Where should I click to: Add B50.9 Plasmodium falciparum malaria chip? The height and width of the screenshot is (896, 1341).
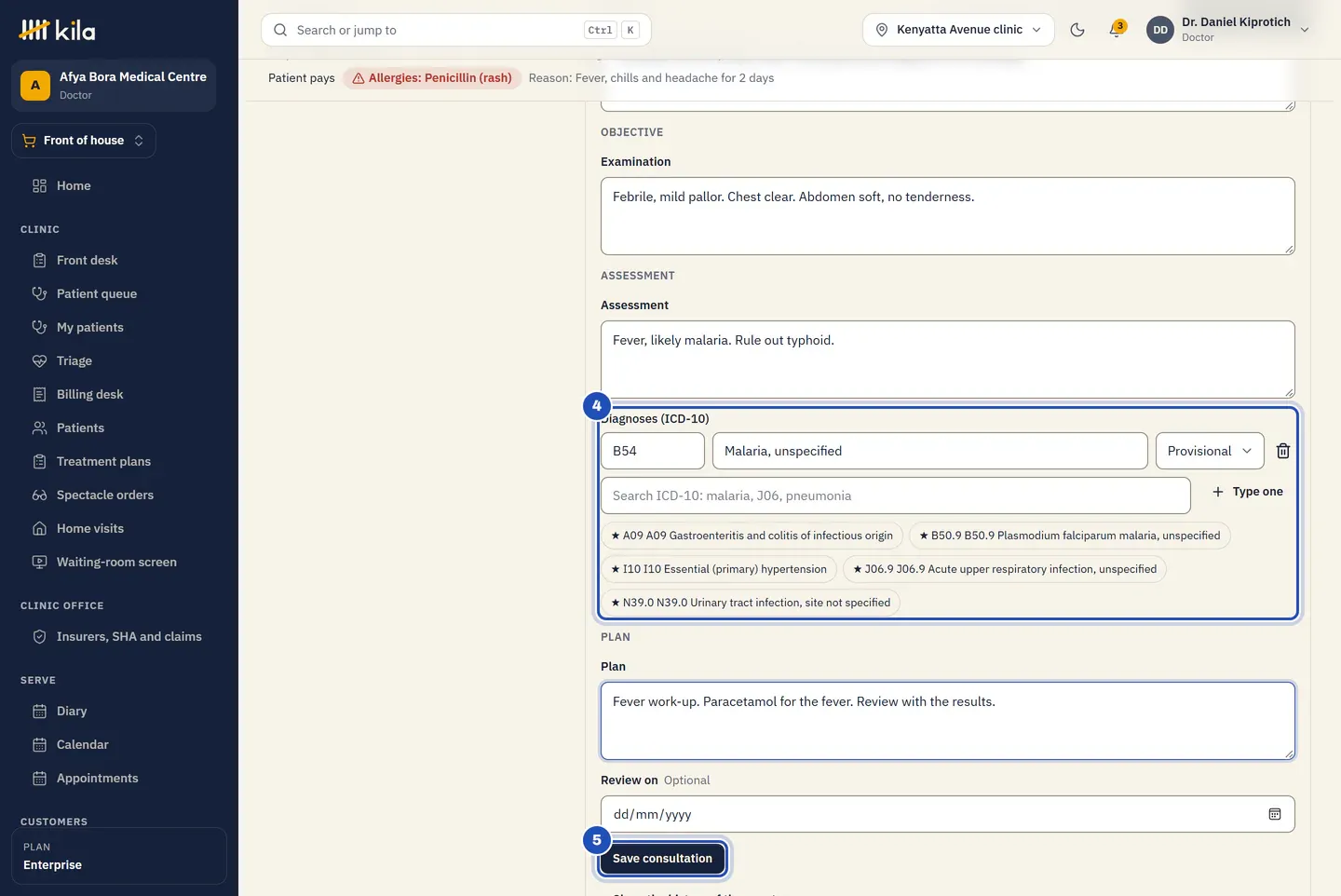click(1069, 536)
